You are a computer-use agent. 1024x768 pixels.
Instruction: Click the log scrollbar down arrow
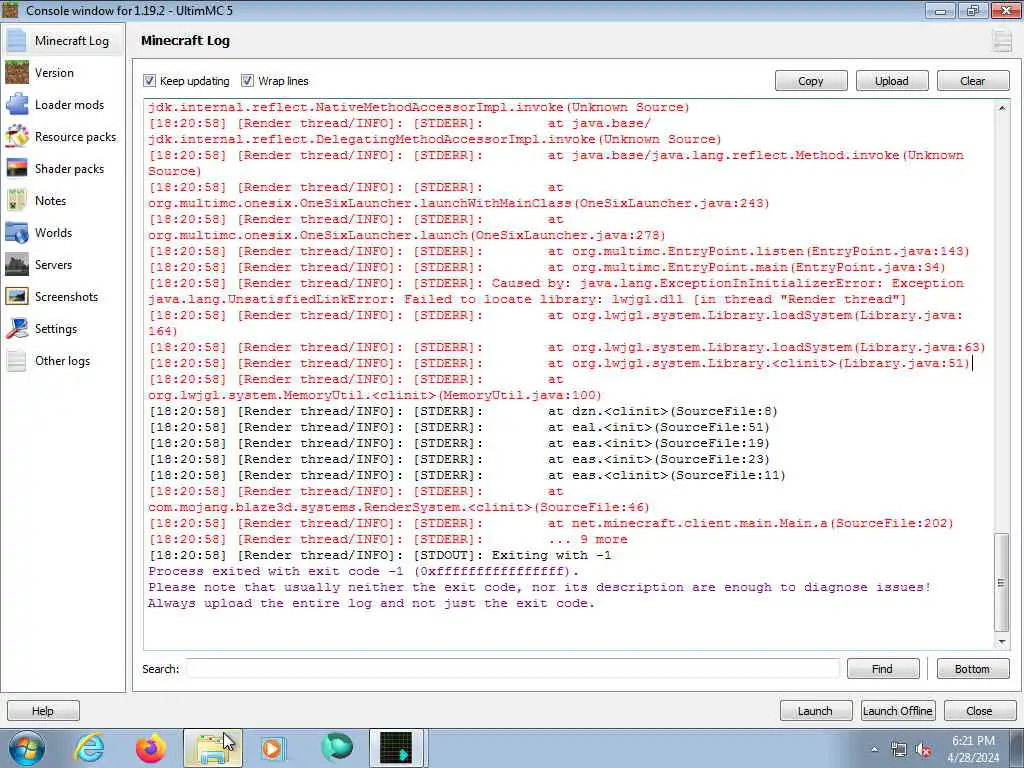coord(1002,642)
